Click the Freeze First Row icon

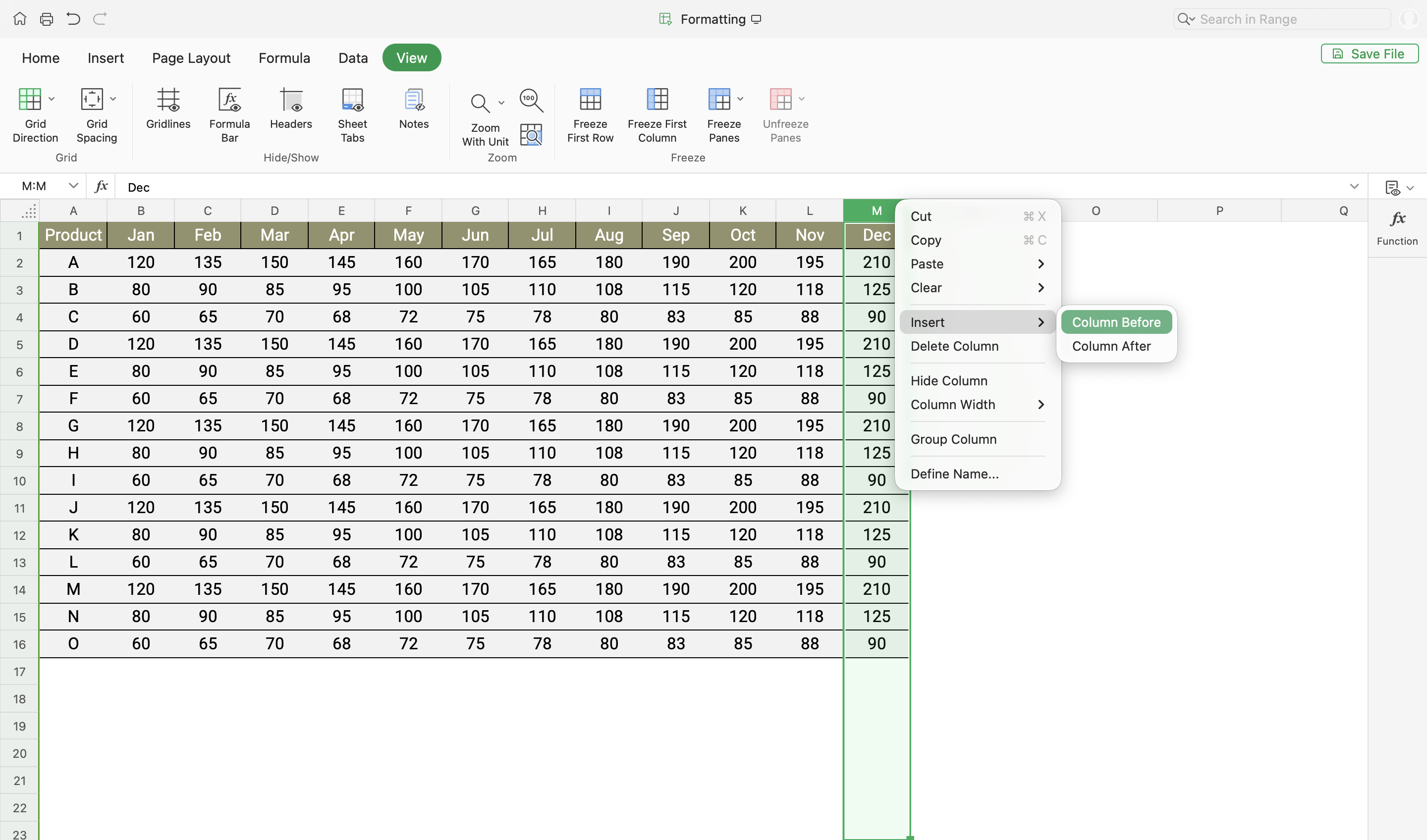[x=590, y=100]
